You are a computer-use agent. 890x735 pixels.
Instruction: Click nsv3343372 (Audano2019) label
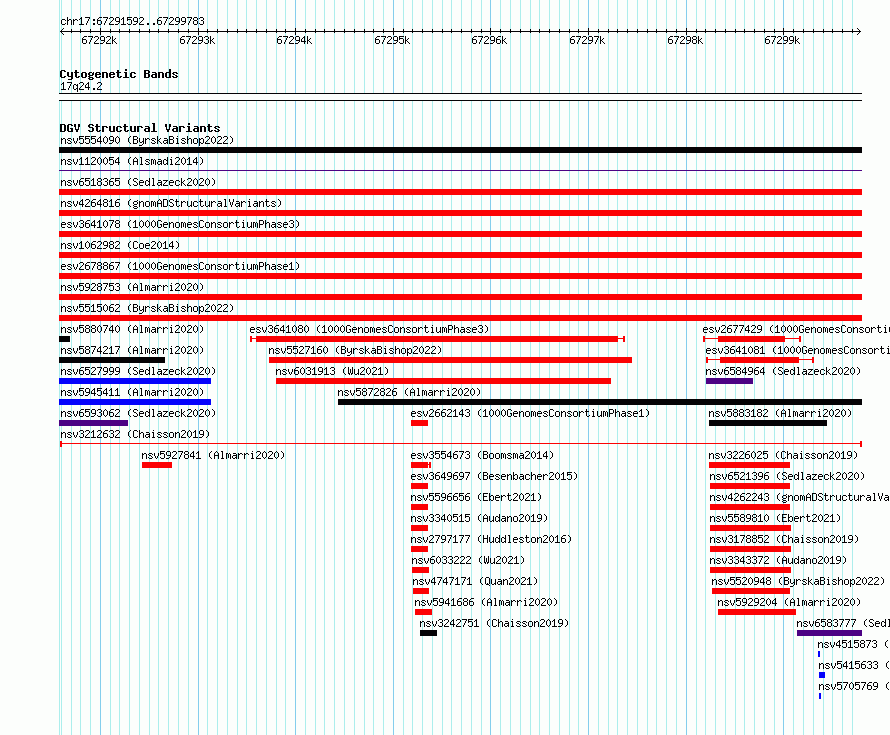point(778,560)
